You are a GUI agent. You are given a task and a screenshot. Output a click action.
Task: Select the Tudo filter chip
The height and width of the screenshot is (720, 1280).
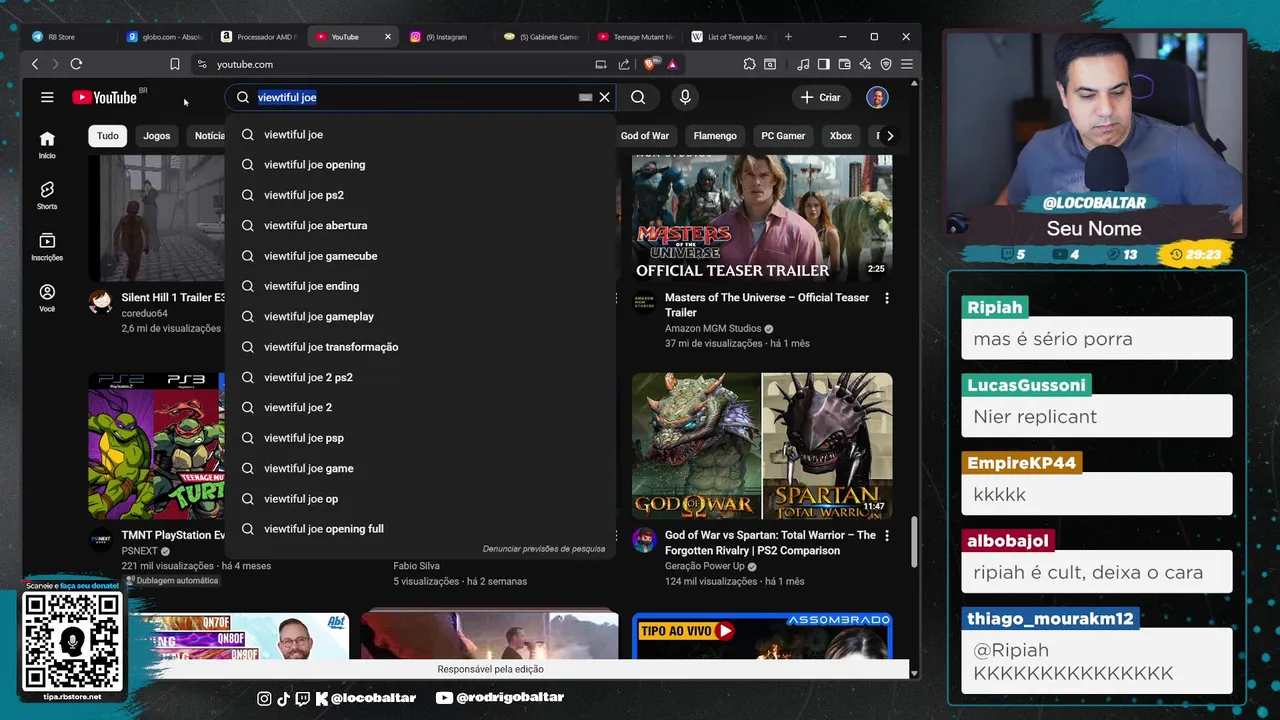point(107,136)
